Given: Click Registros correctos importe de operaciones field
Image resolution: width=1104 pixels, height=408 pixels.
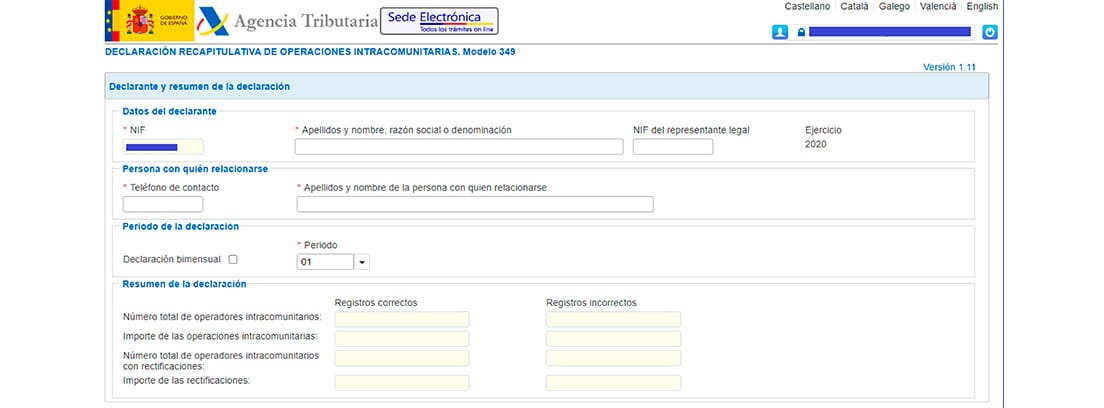Looking at the screenshot, I should click(402, 339).
